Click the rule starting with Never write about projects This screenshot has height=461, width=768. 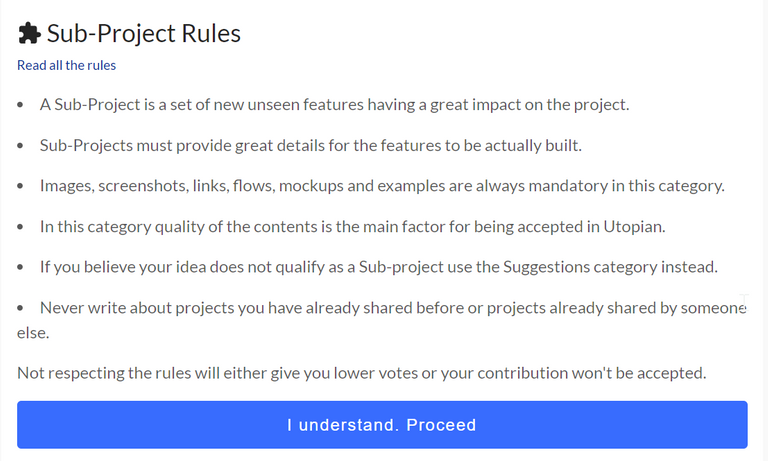(382, 320)
